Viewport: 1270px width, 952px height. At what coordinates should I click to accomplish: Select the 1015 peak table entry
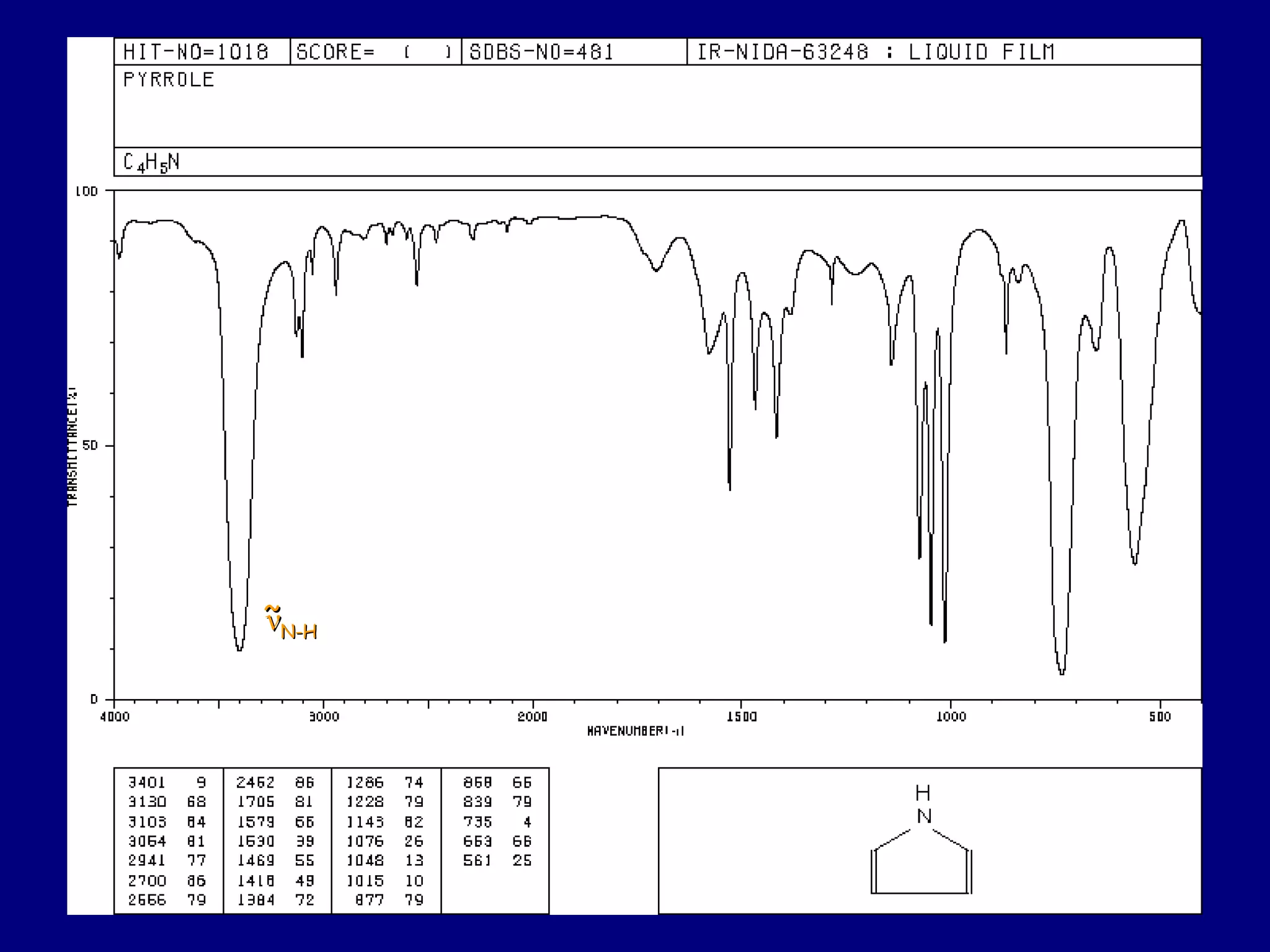click(x=365, y=881)
